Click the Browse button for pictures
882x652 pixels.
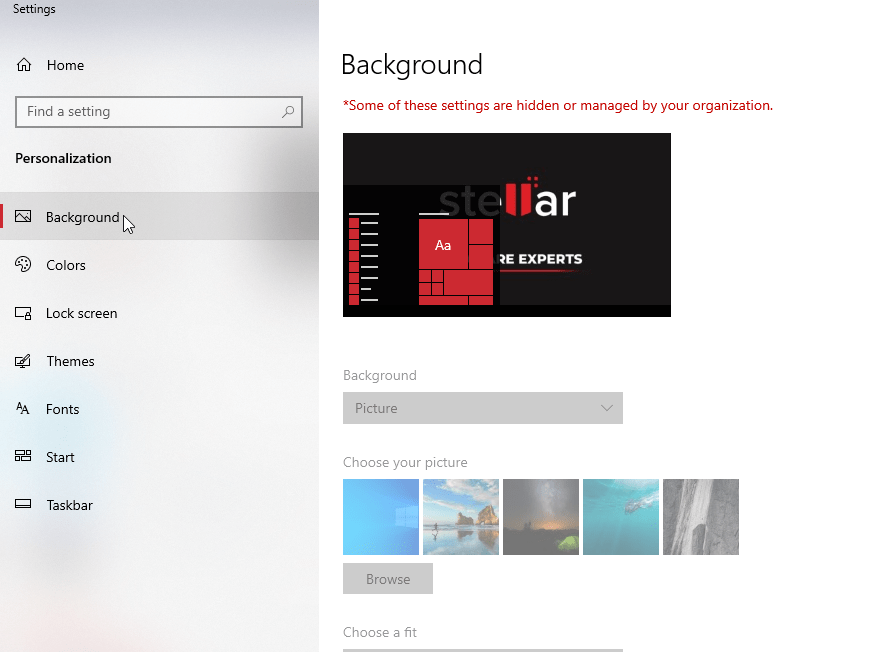[388, 578]
